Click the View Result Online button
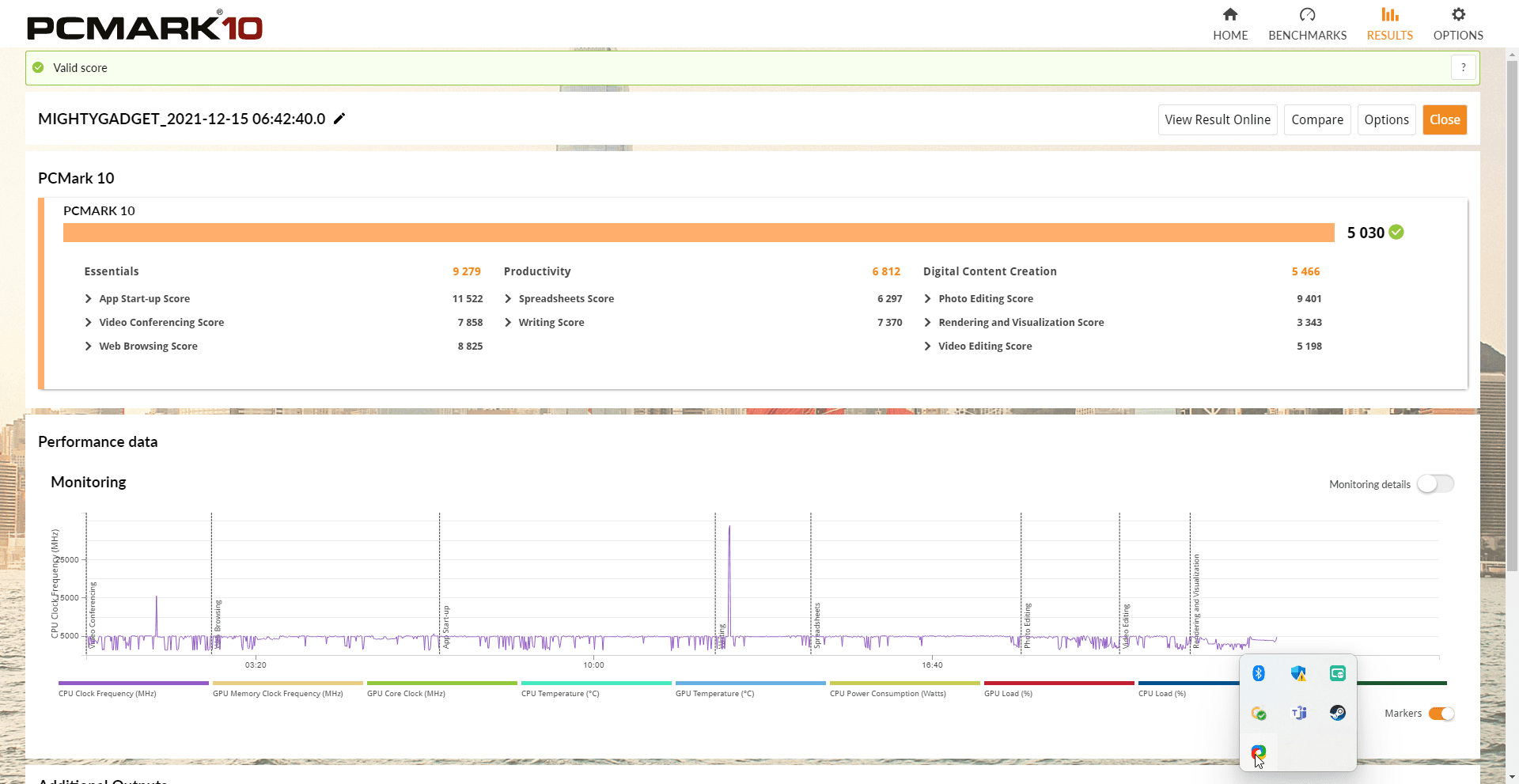Screen dimensions: 1519x784 pyautogui.click(x=1217, y=120)
